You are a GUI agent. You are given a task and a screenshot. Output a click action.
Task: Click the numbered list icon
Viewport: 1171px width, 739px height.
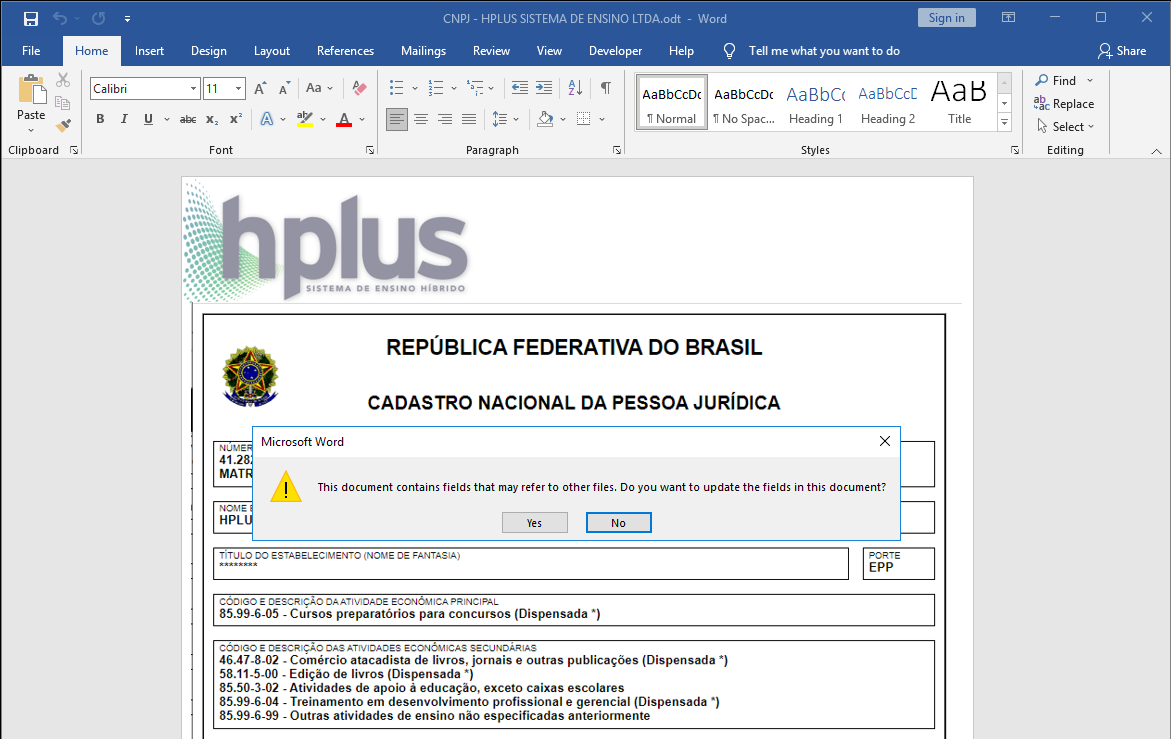pyautogui.click(x=435, y=88)
